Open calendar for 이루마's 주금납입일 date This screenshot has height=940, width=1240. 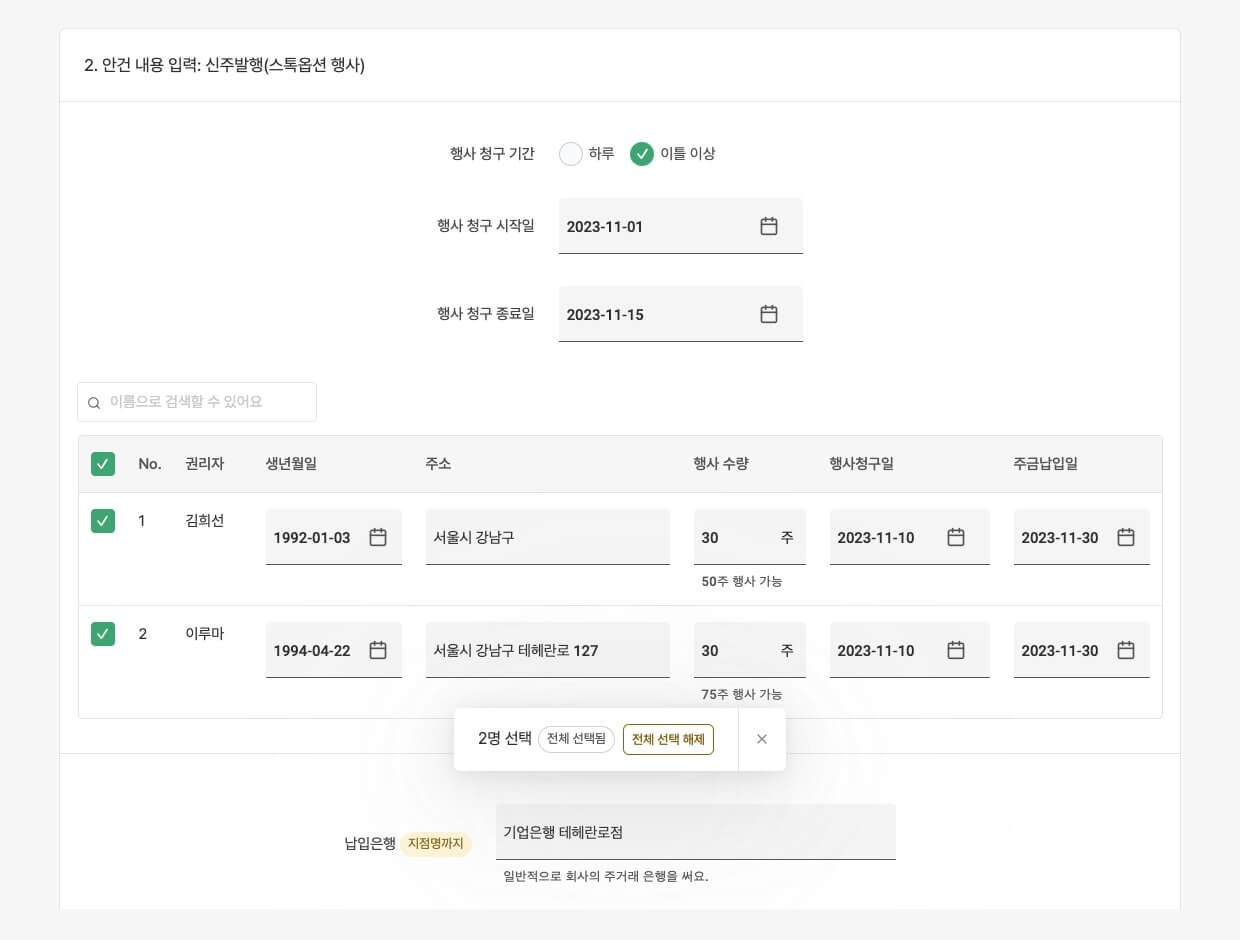1126,650
